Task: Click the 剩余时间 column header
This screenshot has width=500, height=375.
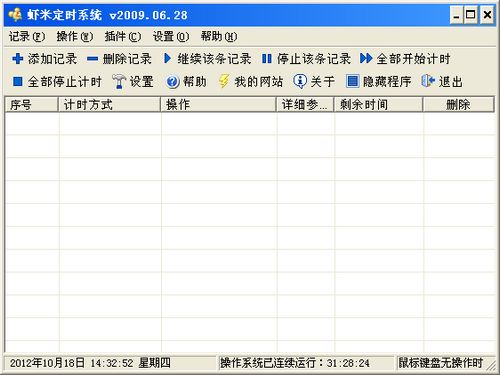Action: 378,105
